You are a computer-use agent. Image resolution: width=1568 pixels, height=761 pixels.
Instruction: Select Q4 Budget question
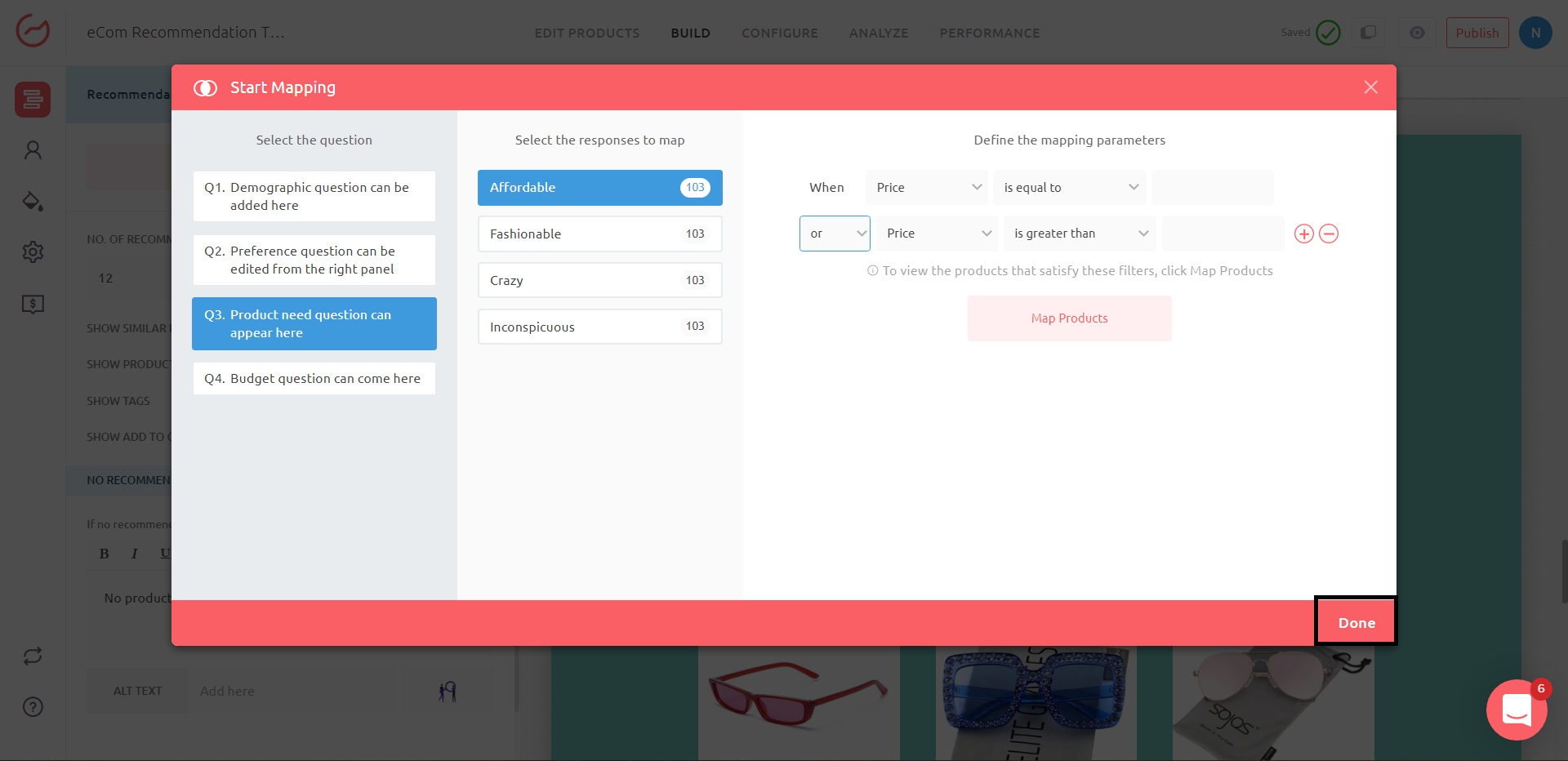coord(314,378)
